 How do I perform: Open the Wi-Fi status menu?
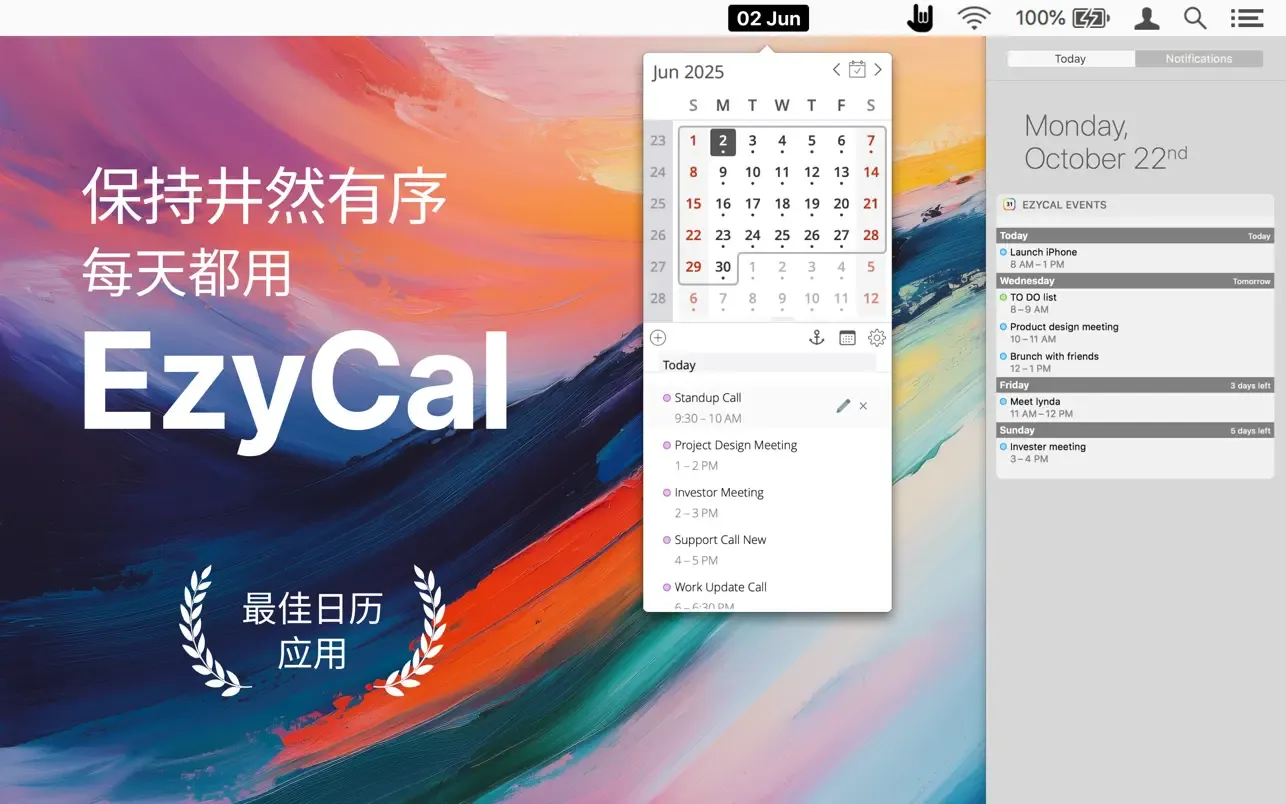(973, 18)
